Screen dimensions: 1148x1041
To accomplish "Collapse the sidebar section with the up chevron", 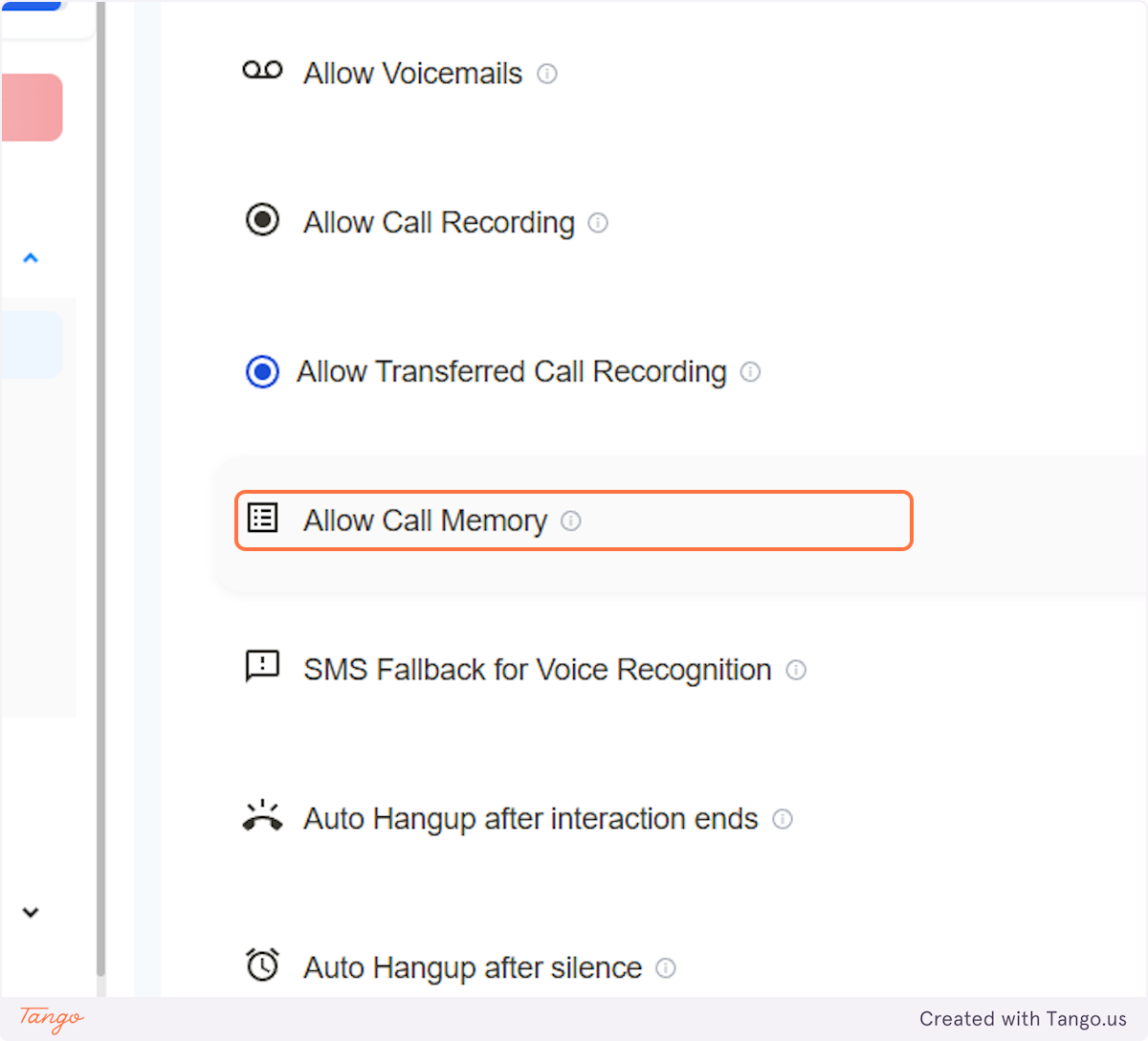I will click(31, 257).
